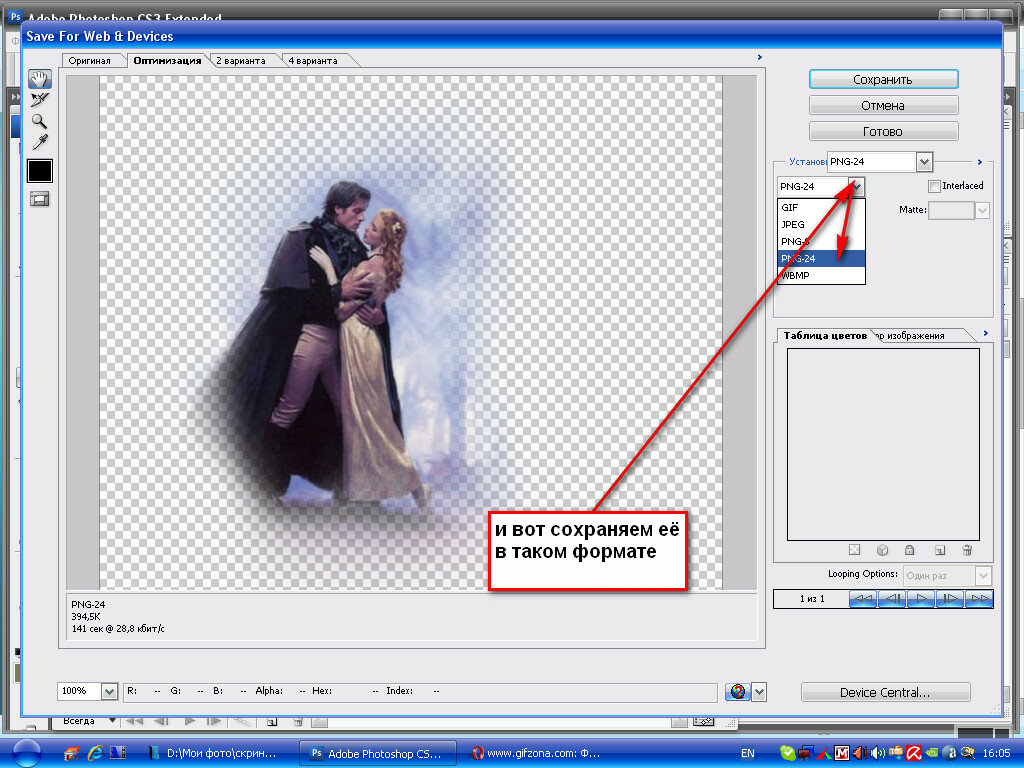This screenshot has width=1024, height=768.
Task: Enable the Interlaced checkbox
Action: pos(934,186)
